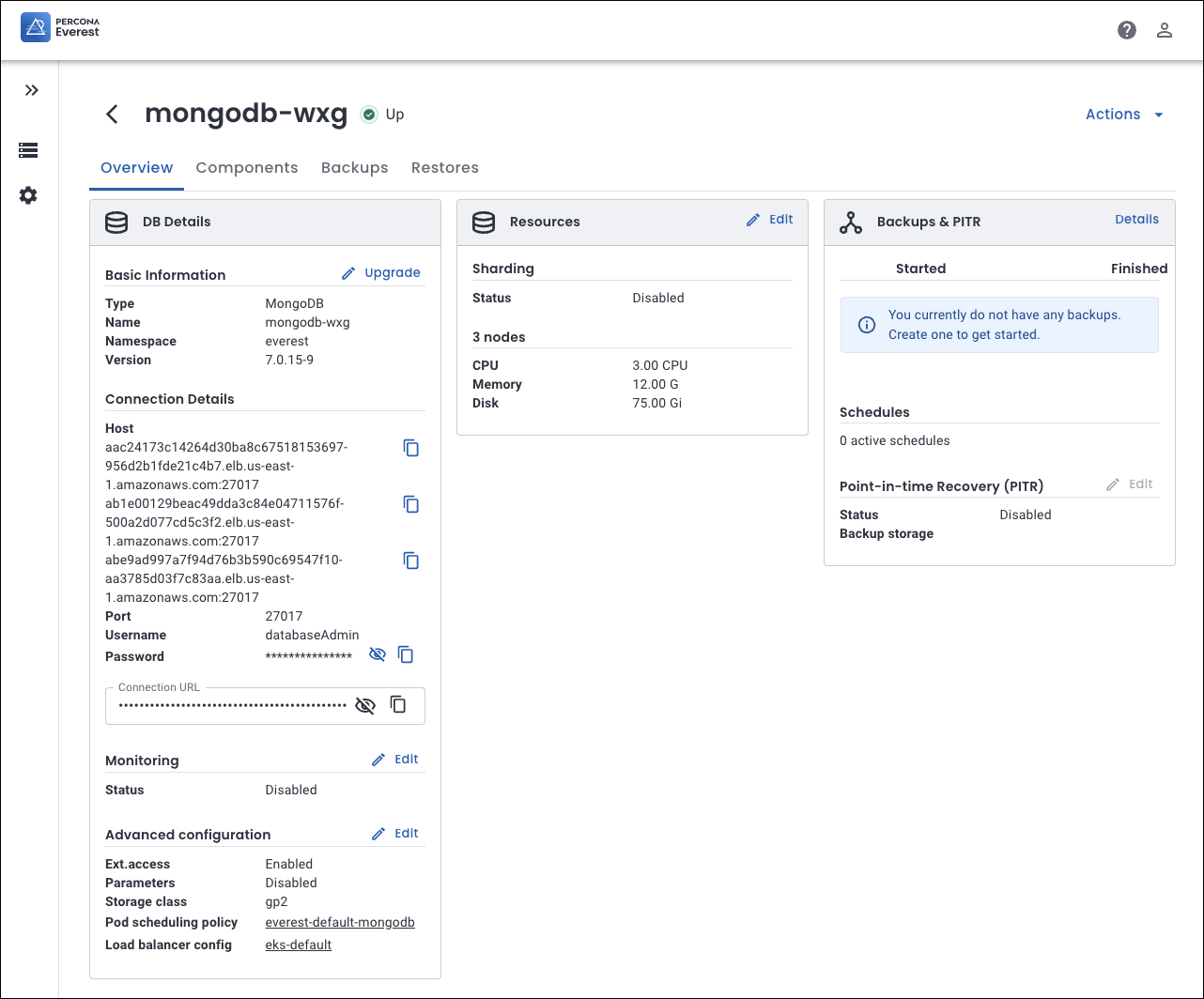Click into the Connection URL field
Viewport: 1204px width, 999px height.
(x=232, y=705)
